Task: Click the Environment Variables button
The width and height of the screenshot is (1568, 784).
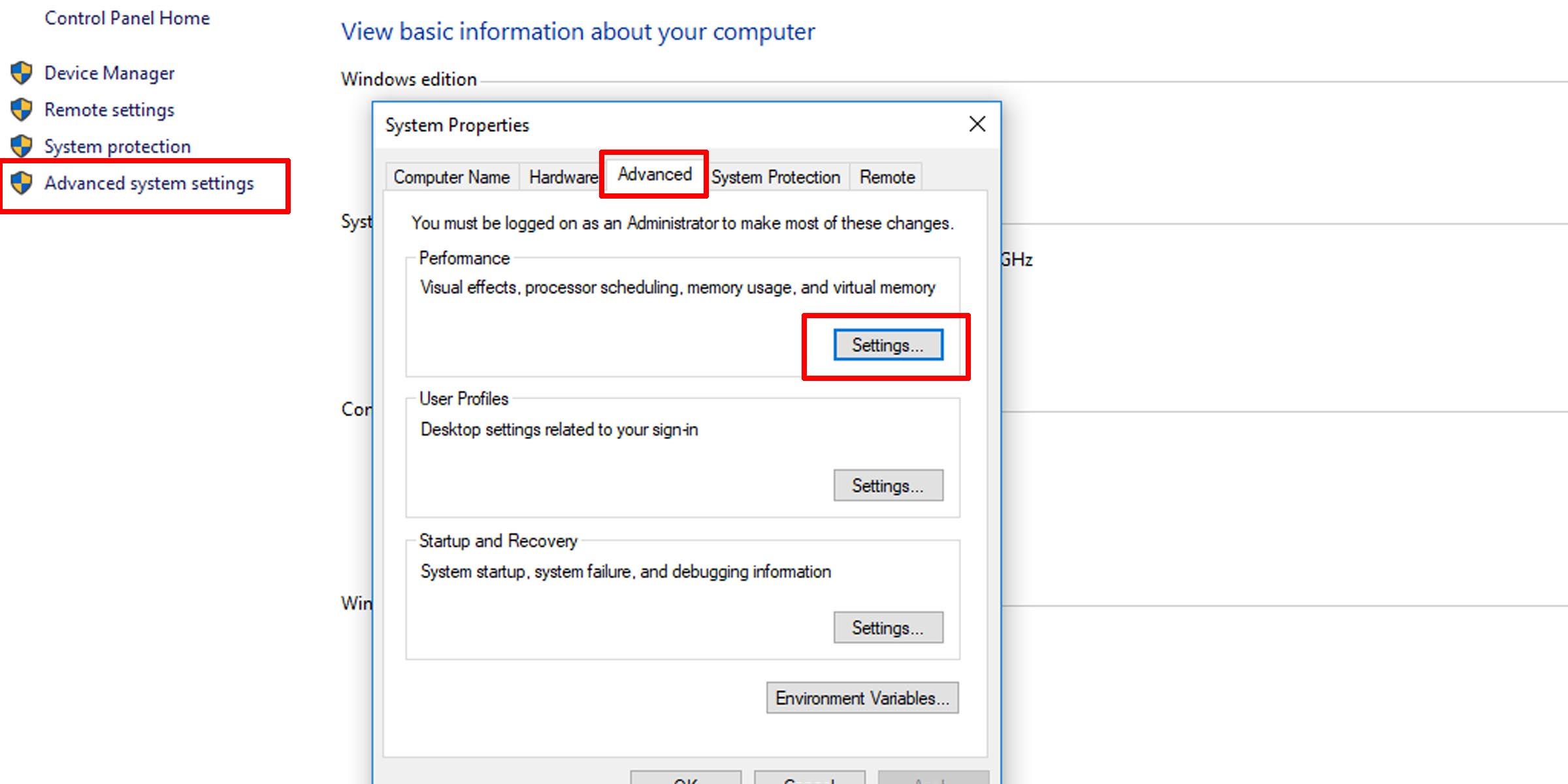Action: (x=862, y=698)
